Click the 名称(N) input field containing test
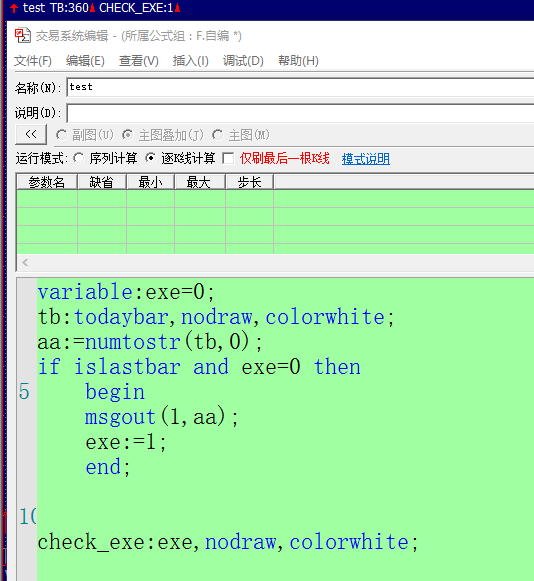This screenshot has width=534, height=581. [x=300, y=87]
